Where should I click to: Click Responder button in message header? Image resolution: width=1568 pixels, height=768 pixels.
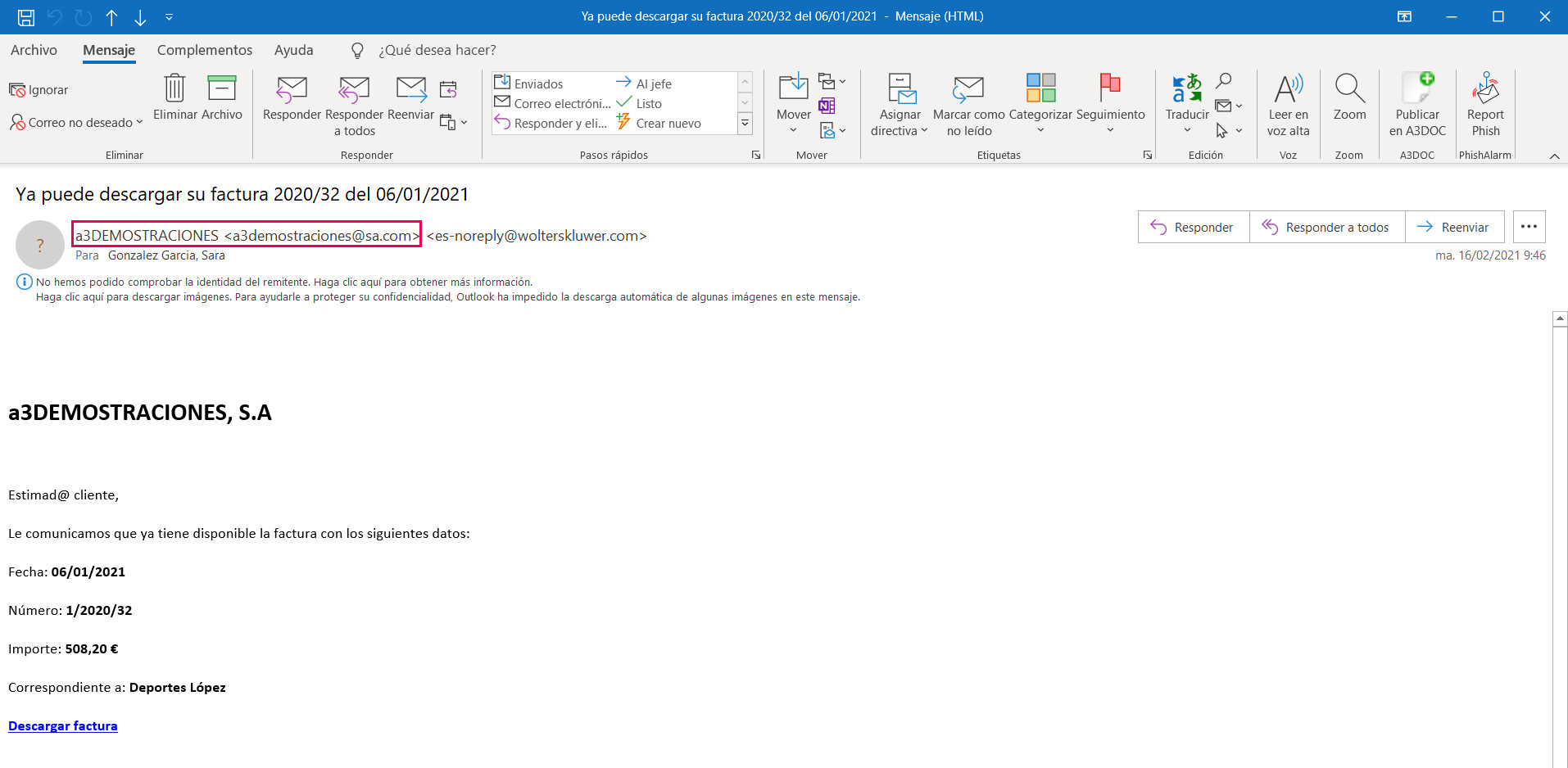click(1193, 227)
